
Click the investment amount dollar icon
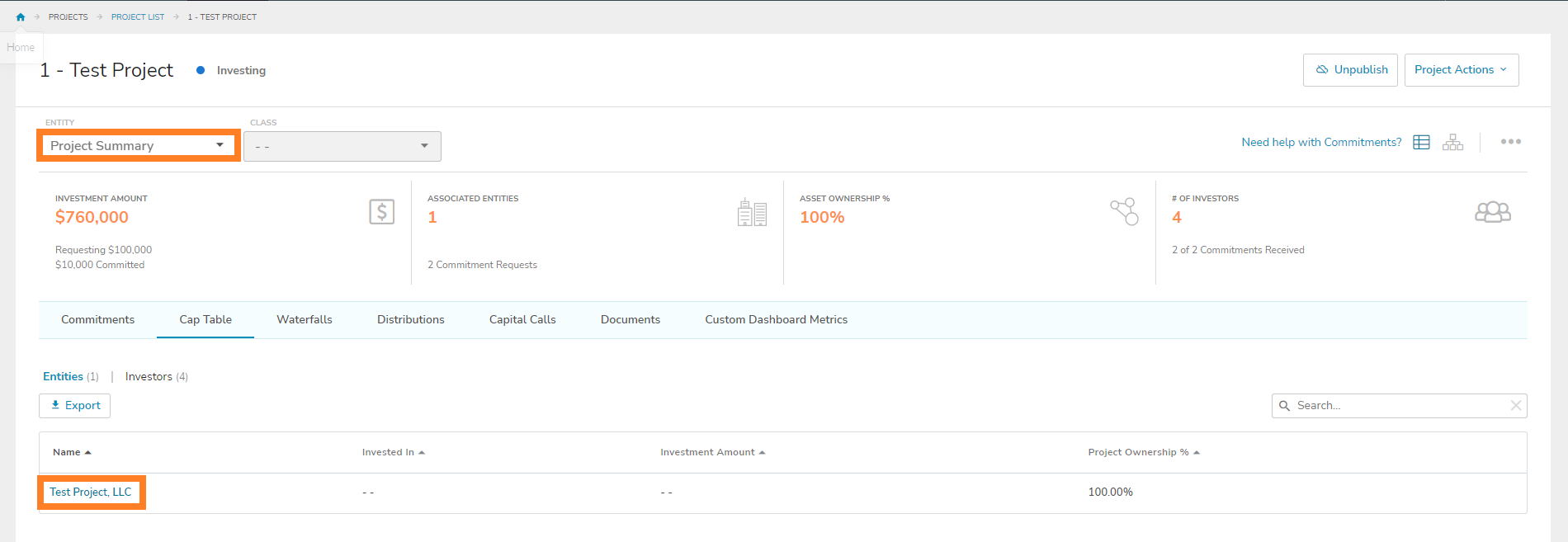click(x=381, y=212)
